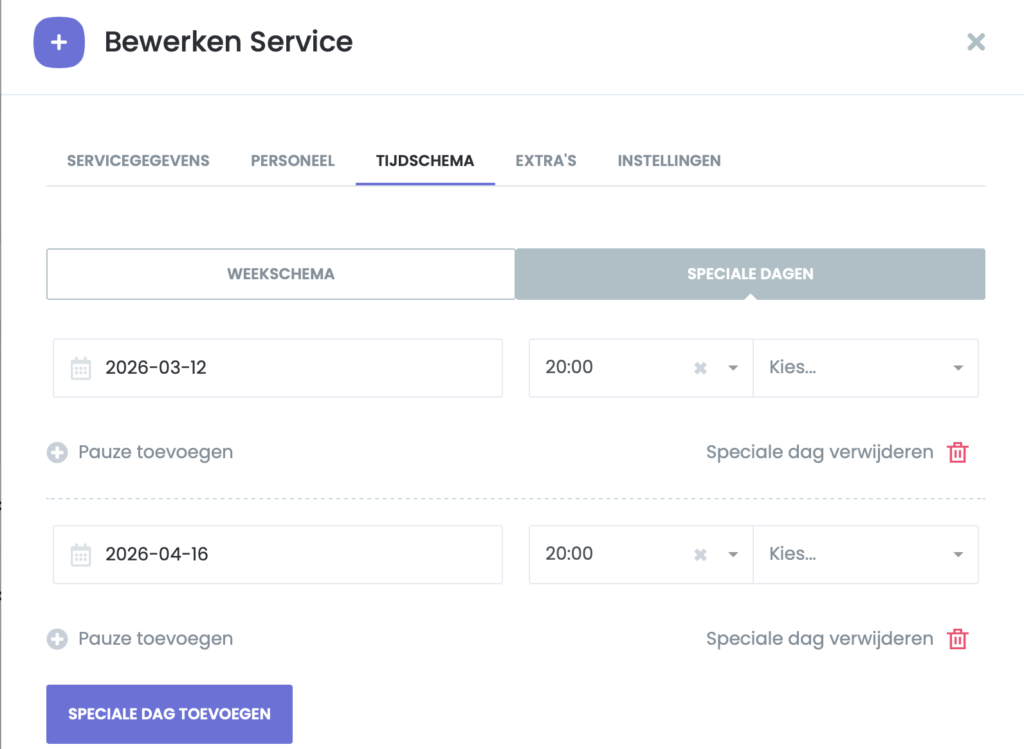Click plus icon to add pause for 2026-04-16
This screenshot has width=1024, height=749.
tap(57, 639)
